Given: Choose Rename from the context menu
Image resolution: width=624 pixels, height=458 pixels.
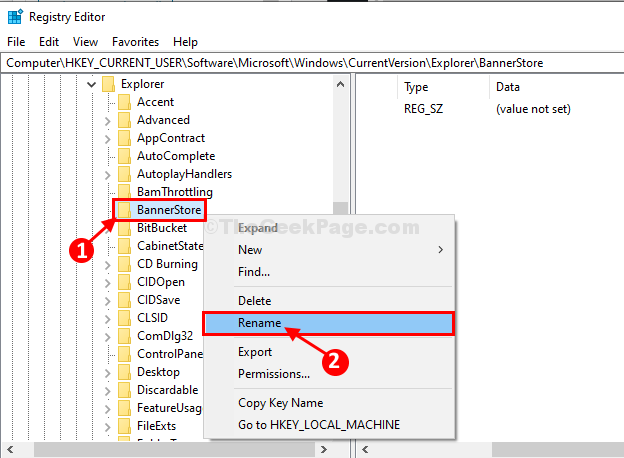Looking at the screenshot, I should coord(259,323).
